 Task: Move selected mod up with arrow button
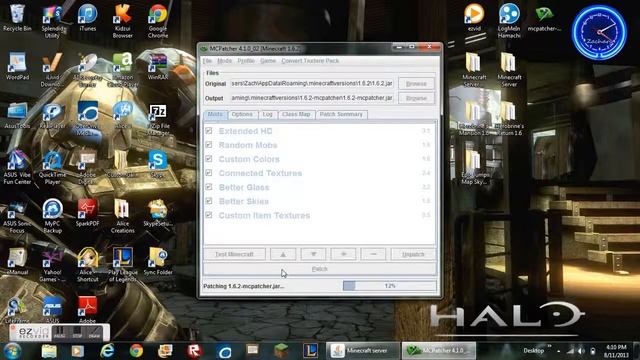[x=283, y=254]
